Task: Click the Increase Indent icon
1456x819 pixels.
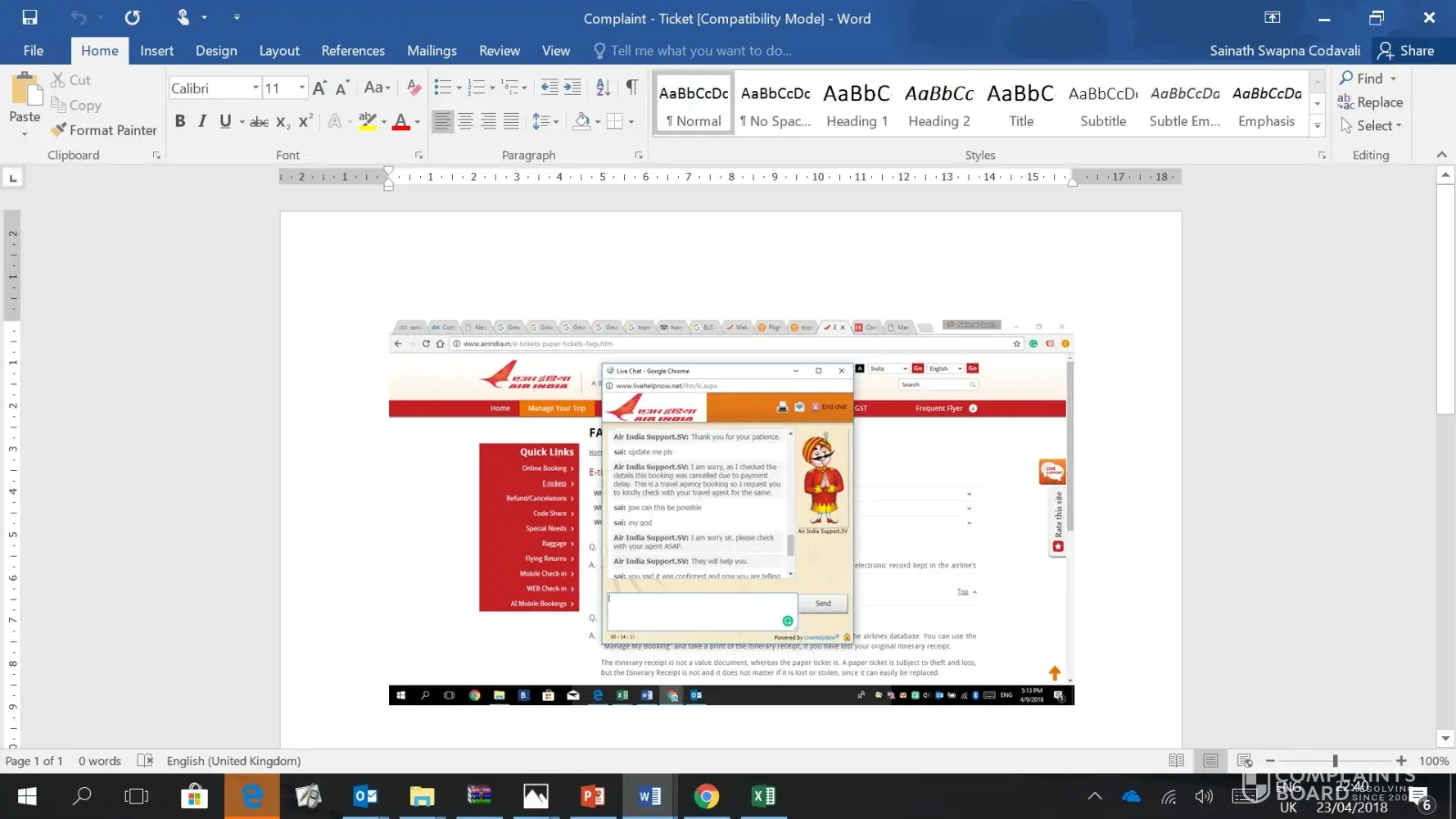Action: point(573,88)
